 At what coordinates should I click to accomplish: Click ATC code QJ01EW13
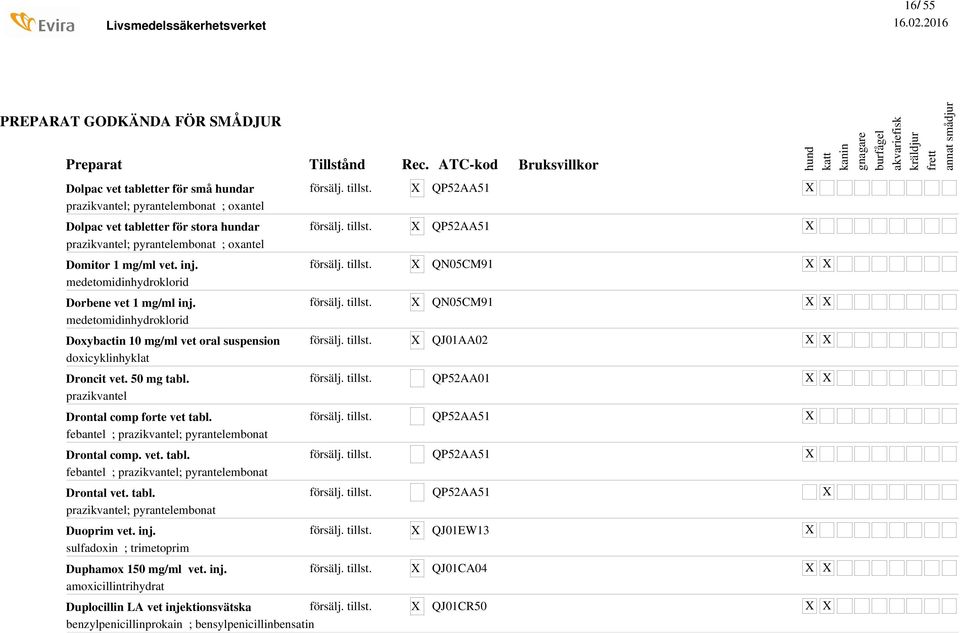[x=460, y=530]
